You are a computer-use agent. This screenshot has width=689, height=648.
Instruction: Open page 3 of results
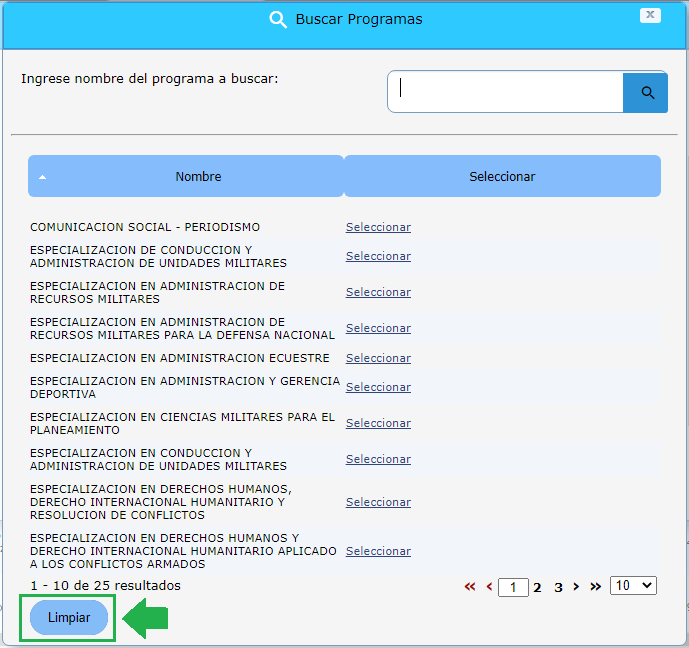click(558, 588)
